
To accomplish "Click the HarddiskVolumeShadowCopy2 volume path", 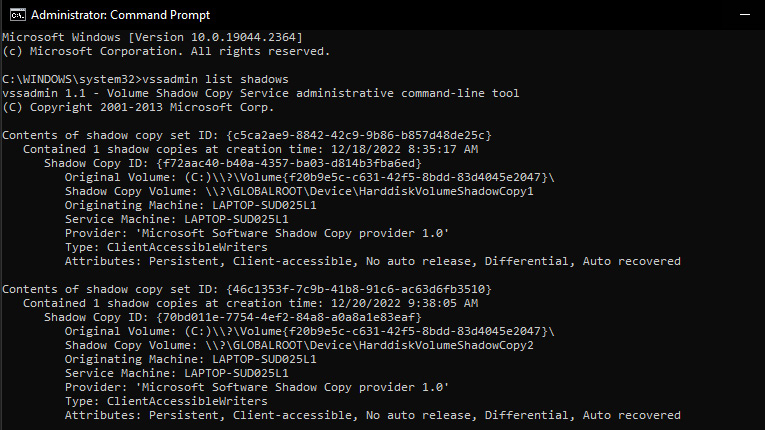I will tap(369, 346).
